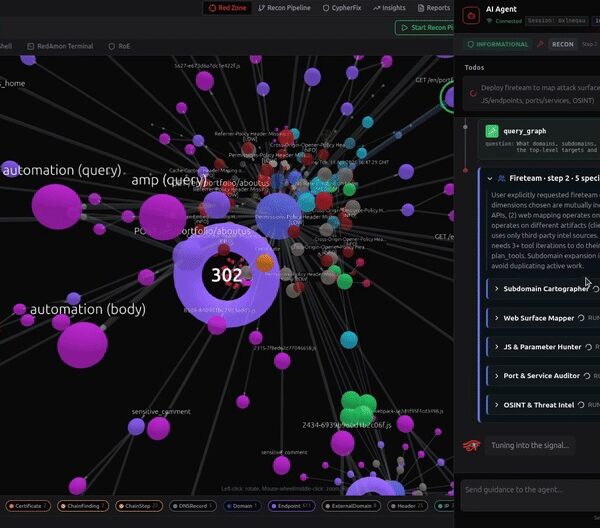Click the automation (body) magenta node
The image size is (600, 528).
(x=82, y=345)
